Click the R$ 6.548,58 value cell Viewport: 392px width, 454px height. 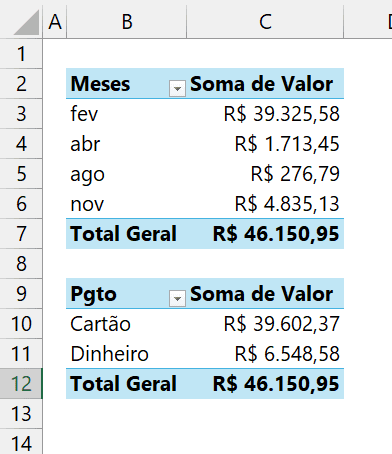click(x=265, y=354)
